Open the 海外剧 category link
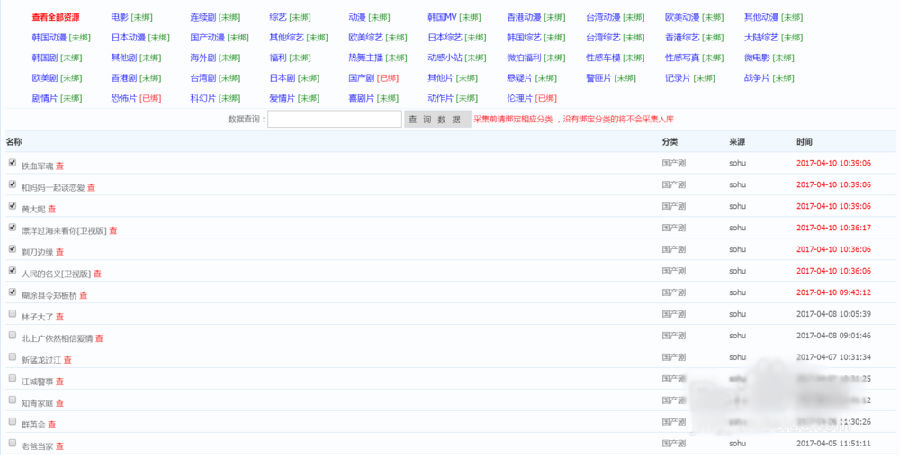The height and width of the screenshot is (455, 900). coord(203,58)
